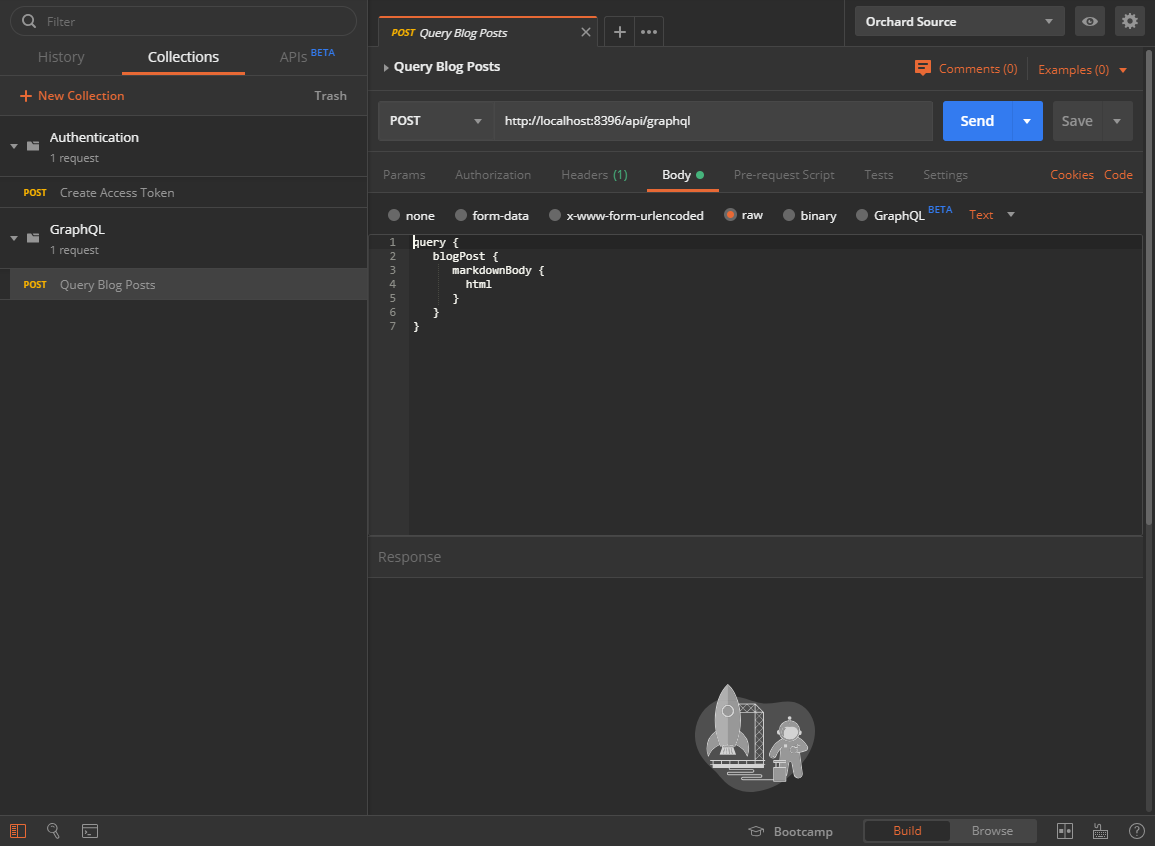Viewport: 1155px width, 846px height.
Task: Collapse the GraphQL collection arrow
Action: (14, 238)
